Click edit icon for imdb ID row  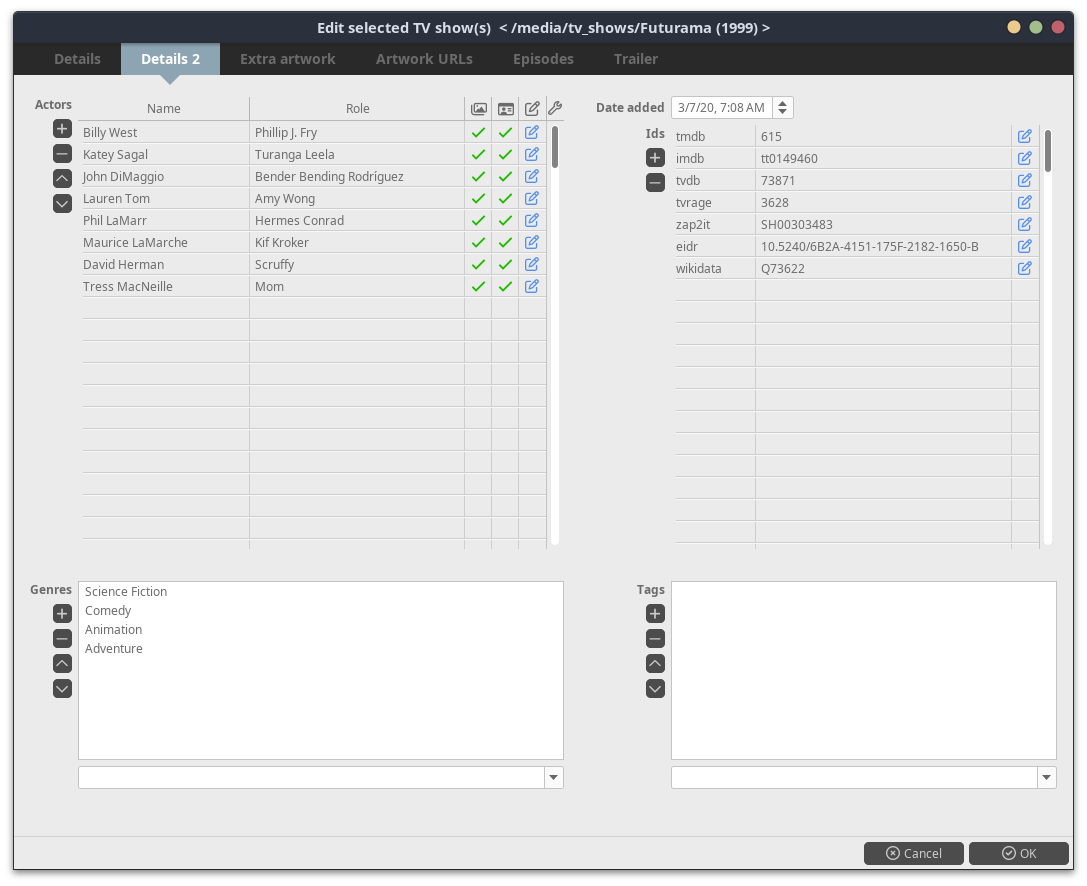1025,158
